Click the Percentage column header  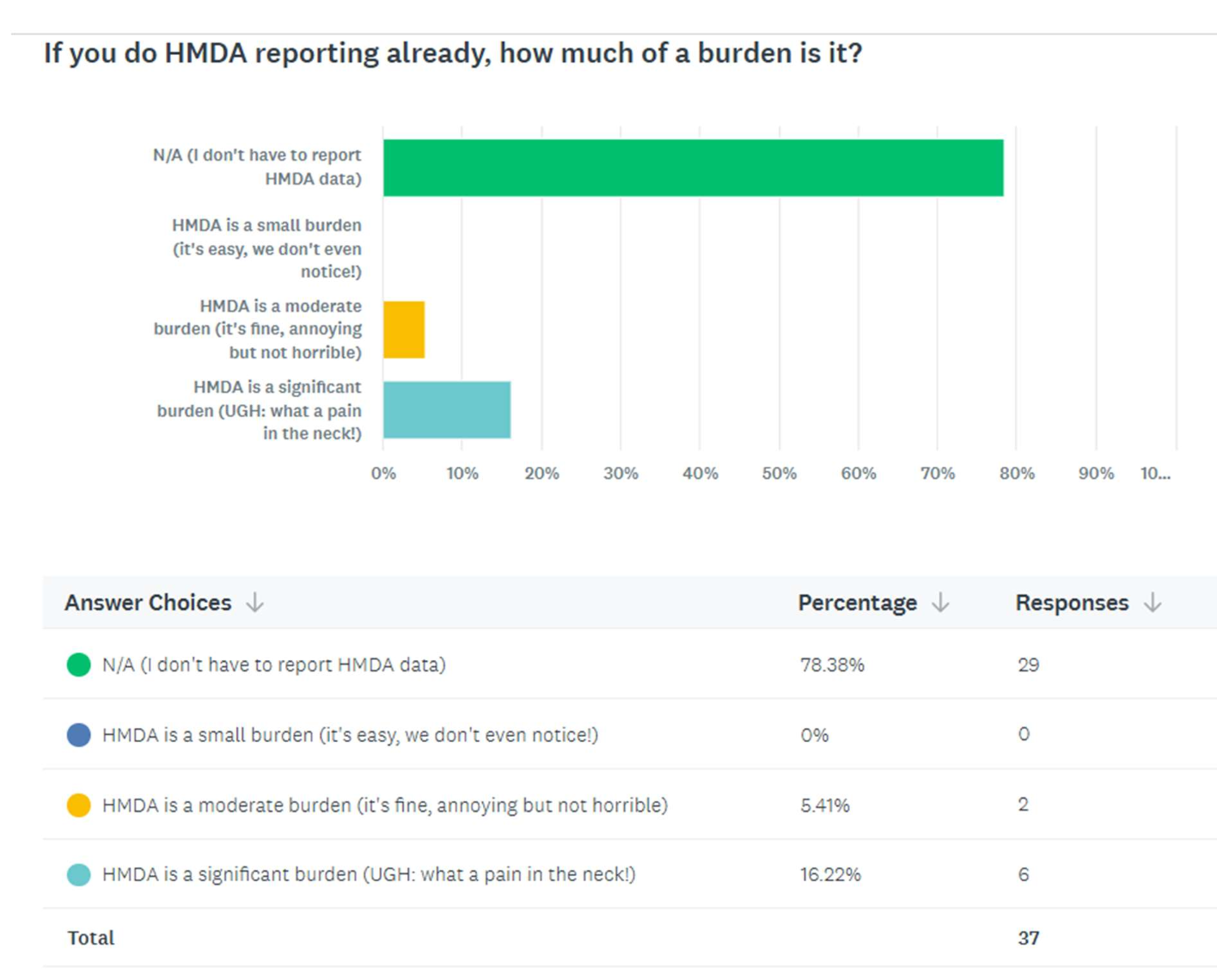pyautogui.click(x=857, y=603)
